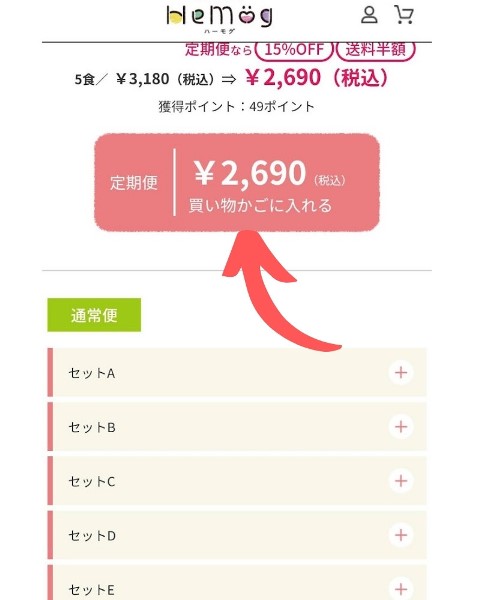Expand セットE with plus icon

click(401, 589)
